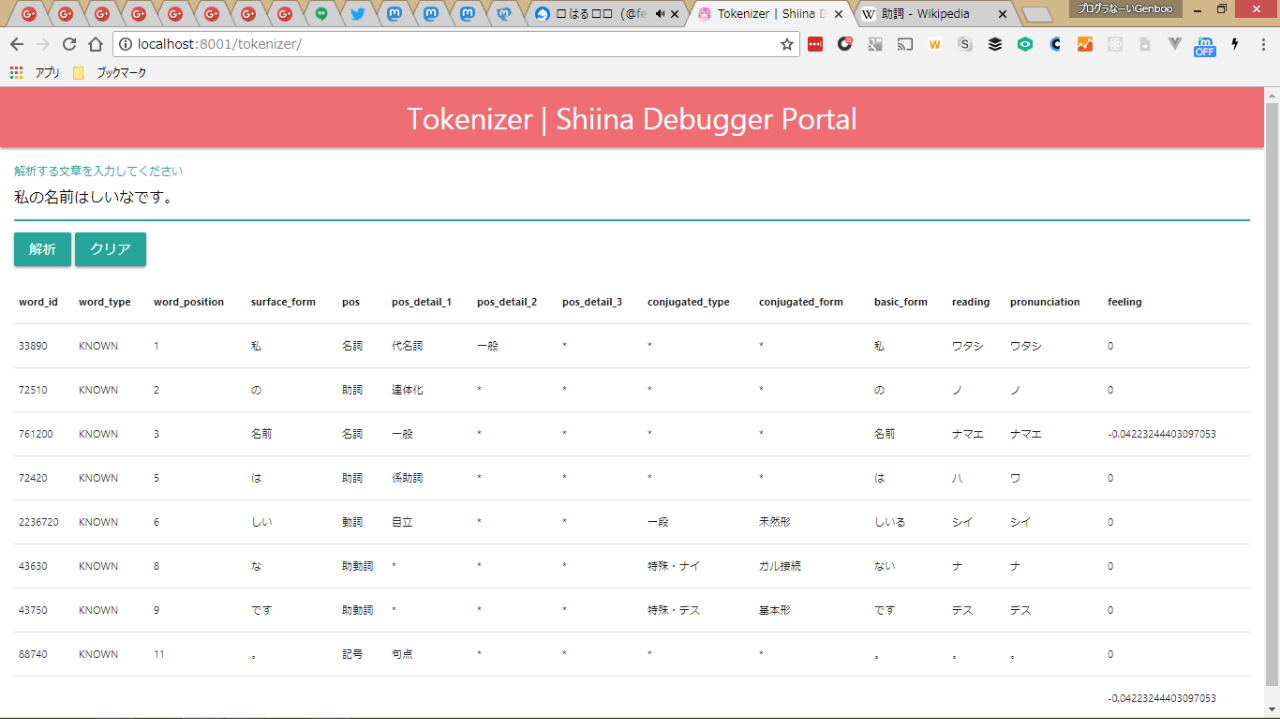Click the site info icon in address bar
Viewport: 1280px width, 719px height.
(125, 44)
